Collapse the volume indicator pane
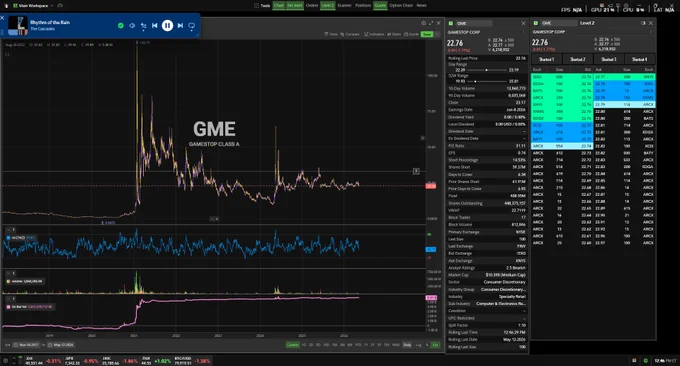This screenshot has width=680, height=366. pyautogui.click(x=8, y=273)
